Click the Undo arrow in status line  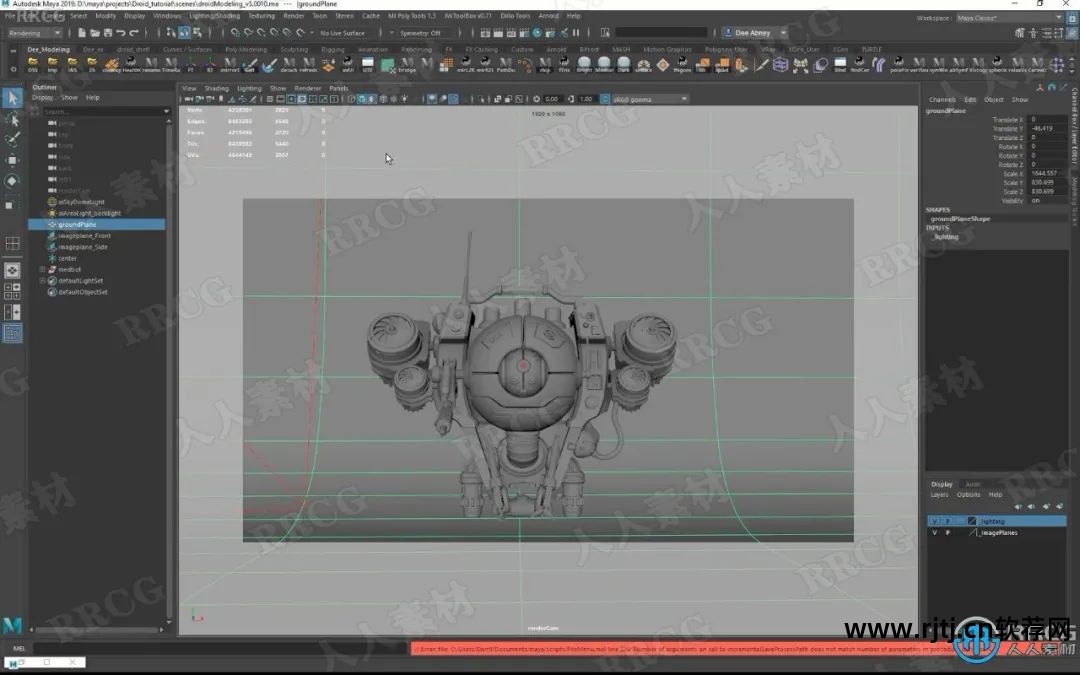[x=121, y=33]
